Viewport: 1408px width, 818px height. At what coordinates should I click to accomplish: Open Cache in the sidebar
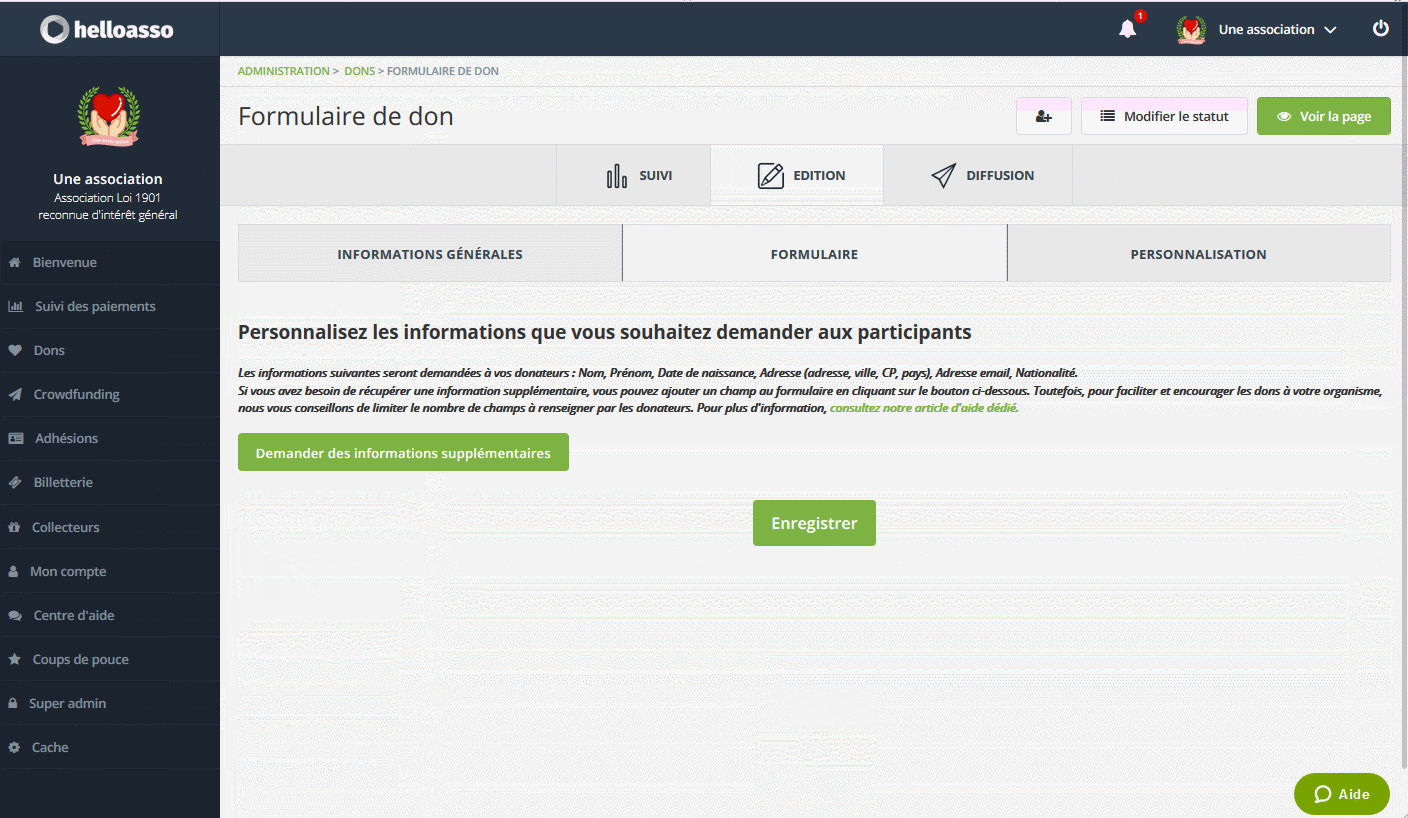[x=110, y=747]
